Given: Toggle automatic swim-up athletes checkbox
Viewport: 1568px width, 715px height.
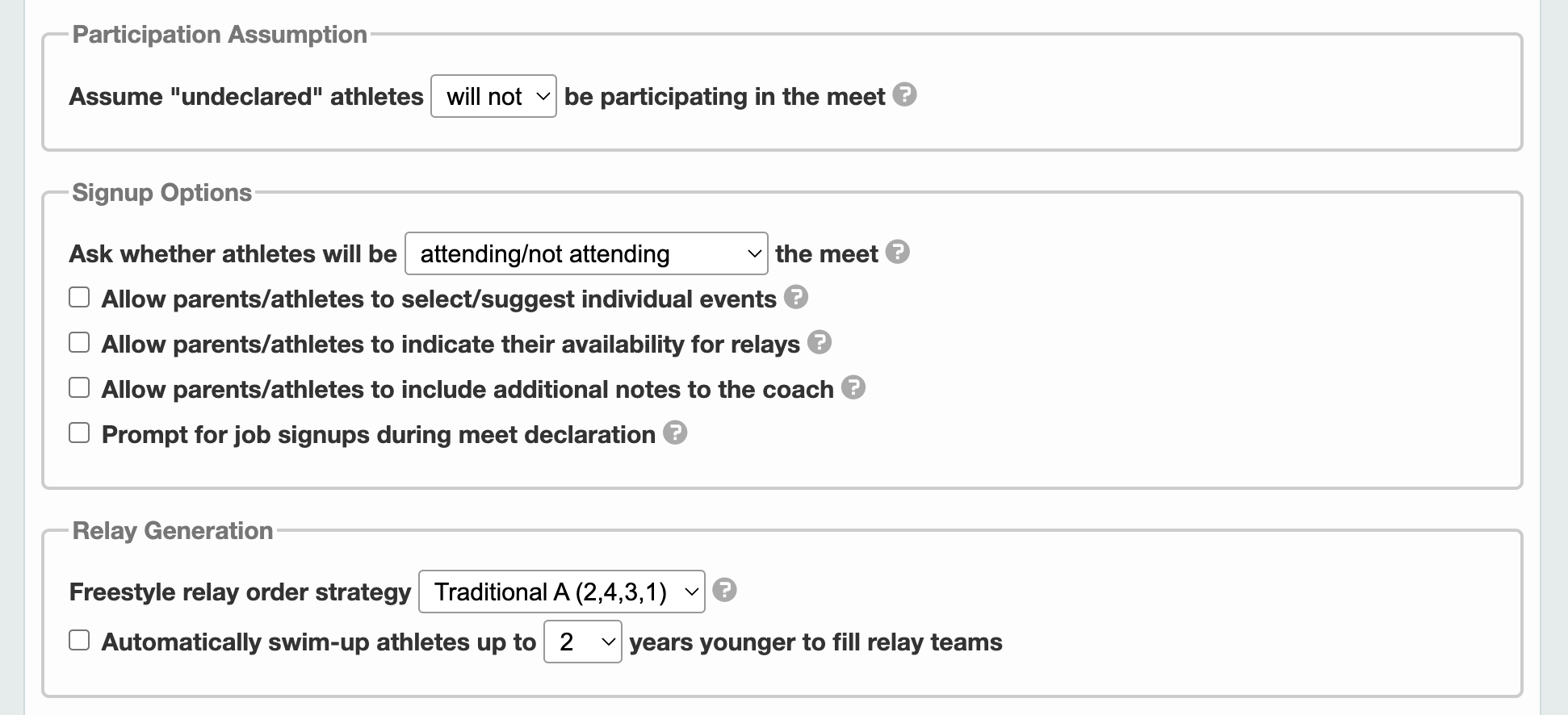Looking at the screenshot, I should [79, 641].
